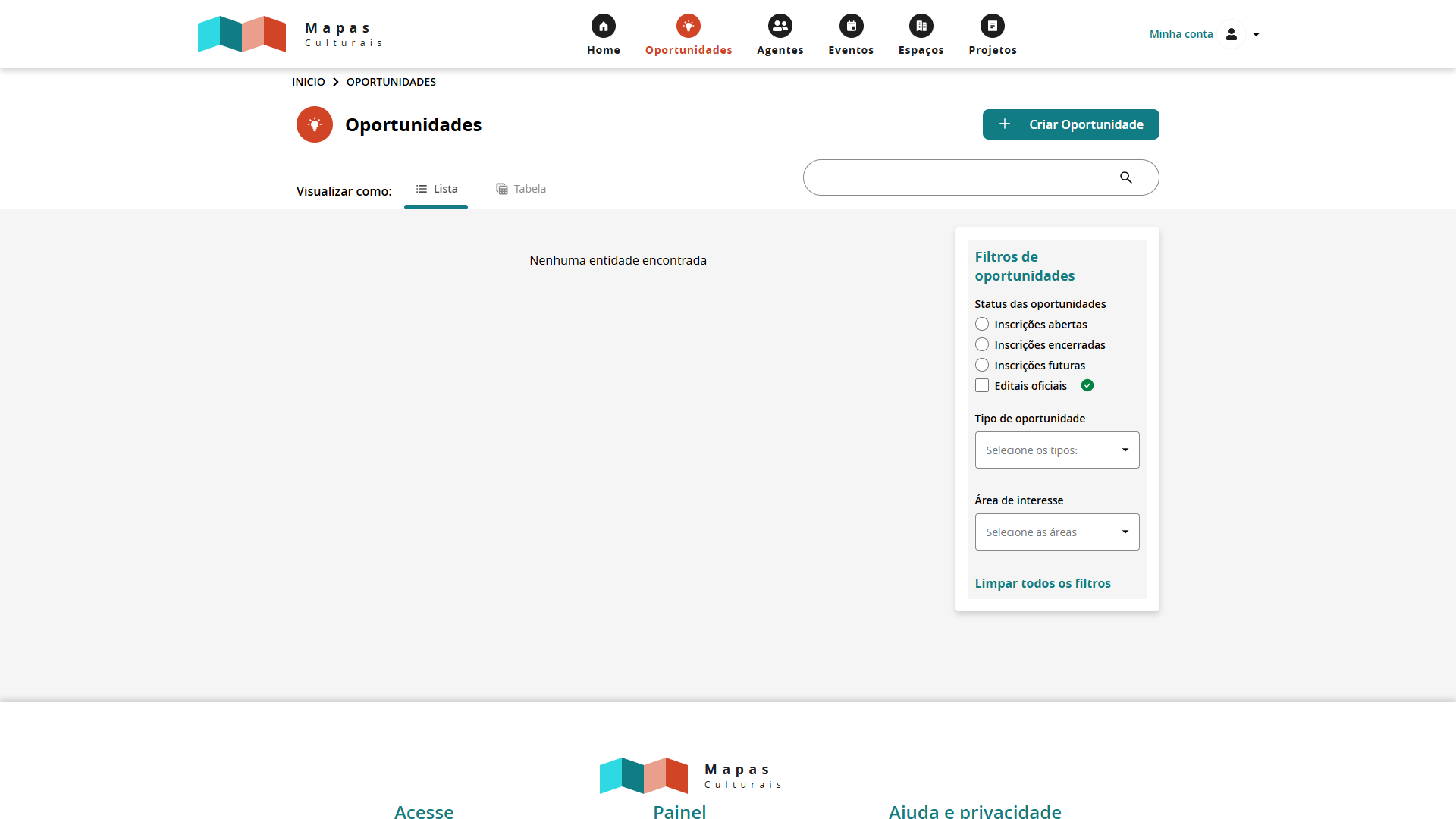Click the Projetos icon in the navbar
The height and width of the screenshot is (819, 1456).
click(992, 25)
